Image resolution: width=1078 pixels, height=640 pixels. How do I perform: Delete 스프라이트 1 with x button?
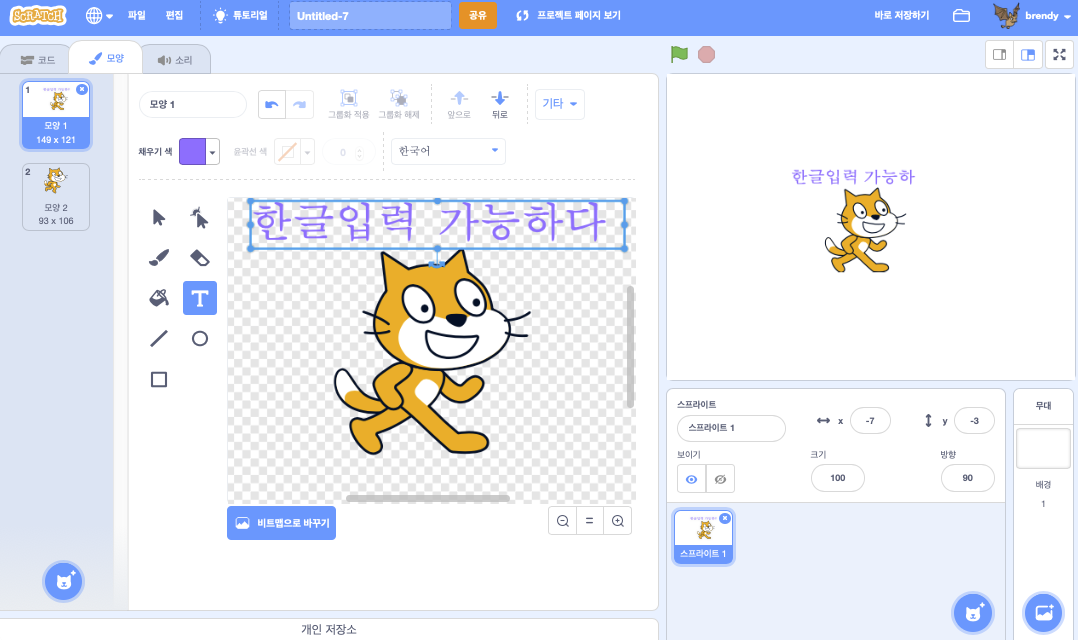point(725,518)
